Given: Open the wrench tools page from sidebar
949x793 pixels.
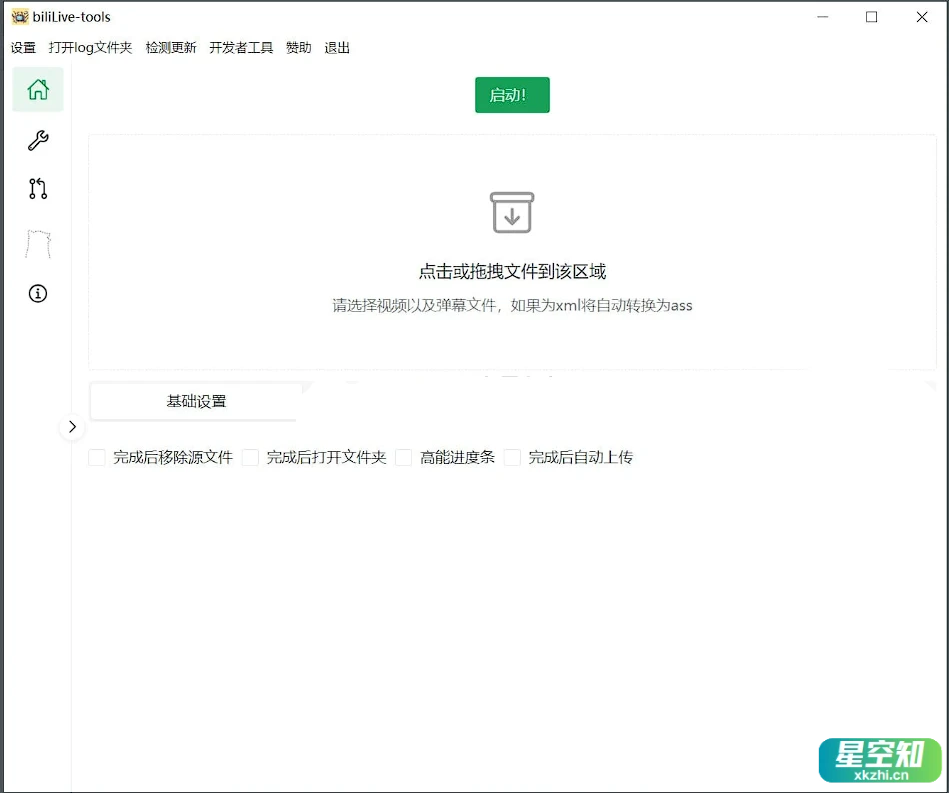Looking at the screenshot, I should pyautogui.click(x=37, y=140).
